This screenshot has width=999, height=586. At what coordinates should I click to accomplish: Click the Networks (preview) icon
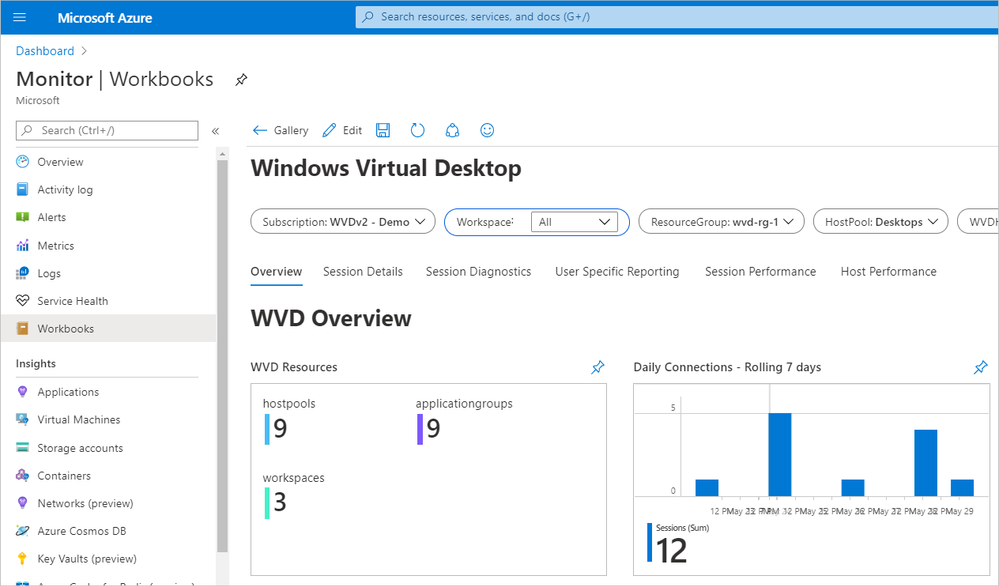tap(22, 503)
